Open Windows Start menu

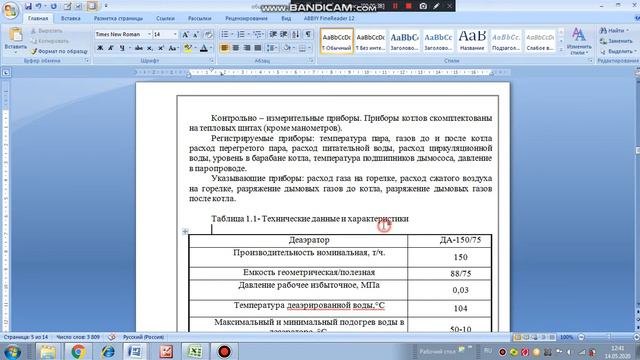[12, 351]
